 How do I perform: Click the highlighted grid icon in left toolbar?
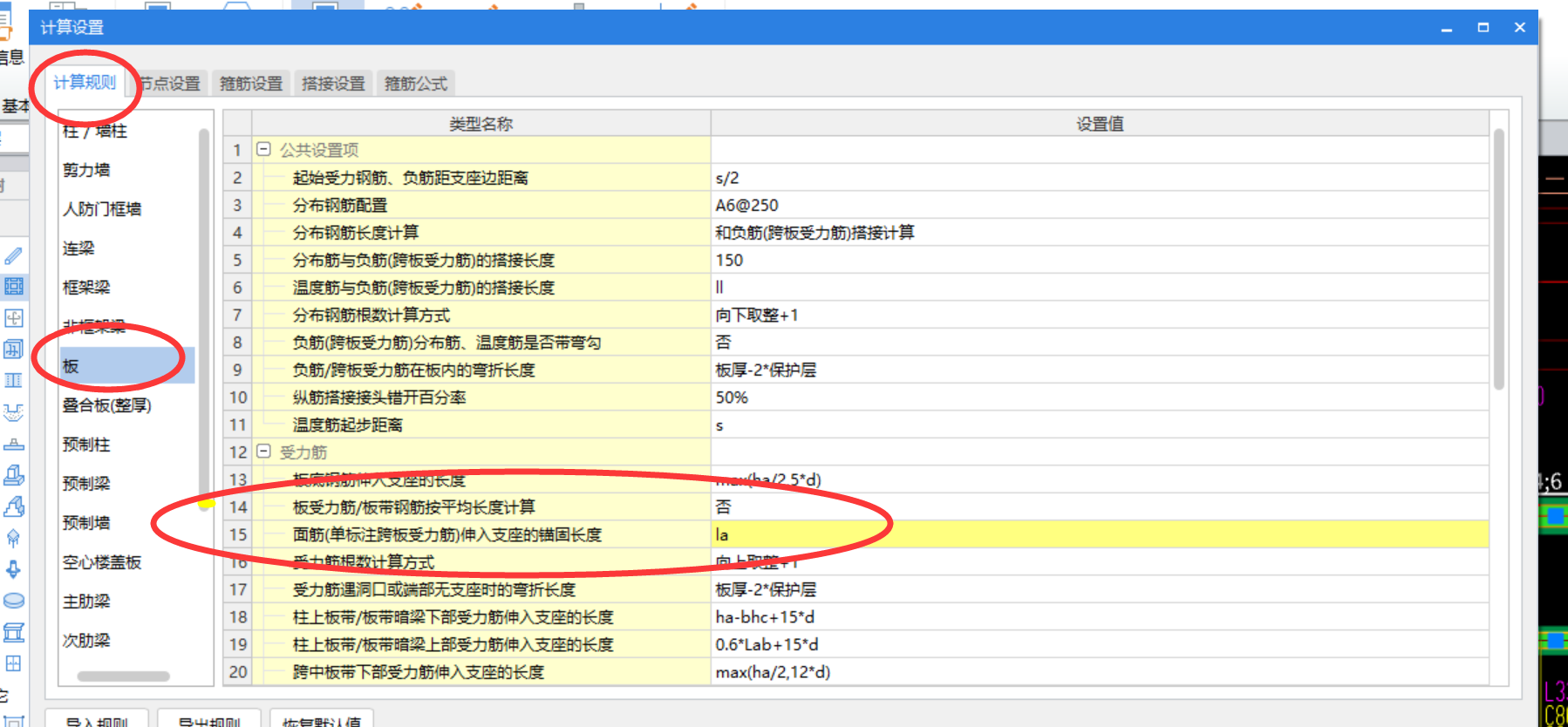point(13,287)
